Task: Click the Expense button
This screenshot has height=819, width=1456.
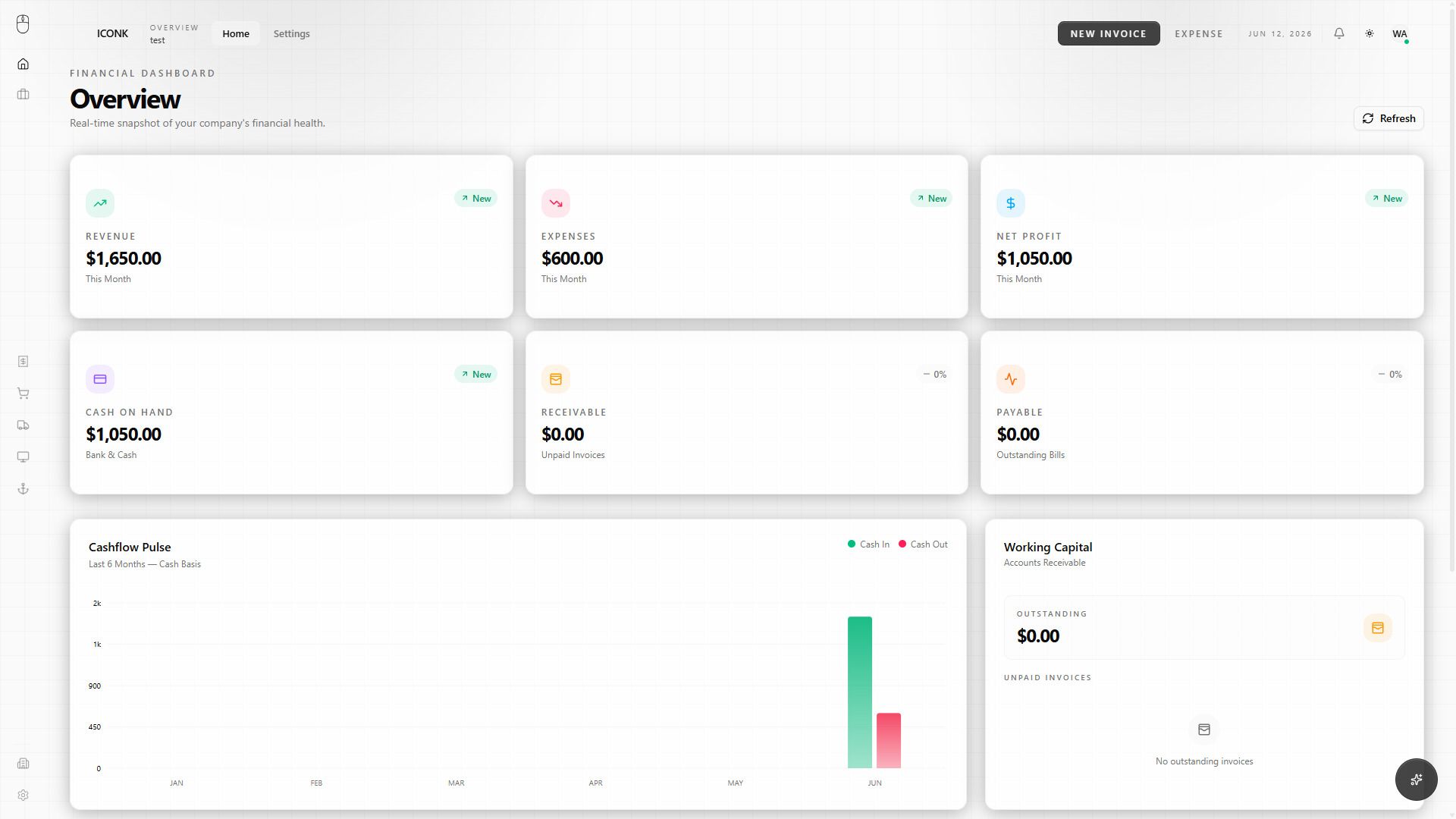Action: coord(1199,33)
